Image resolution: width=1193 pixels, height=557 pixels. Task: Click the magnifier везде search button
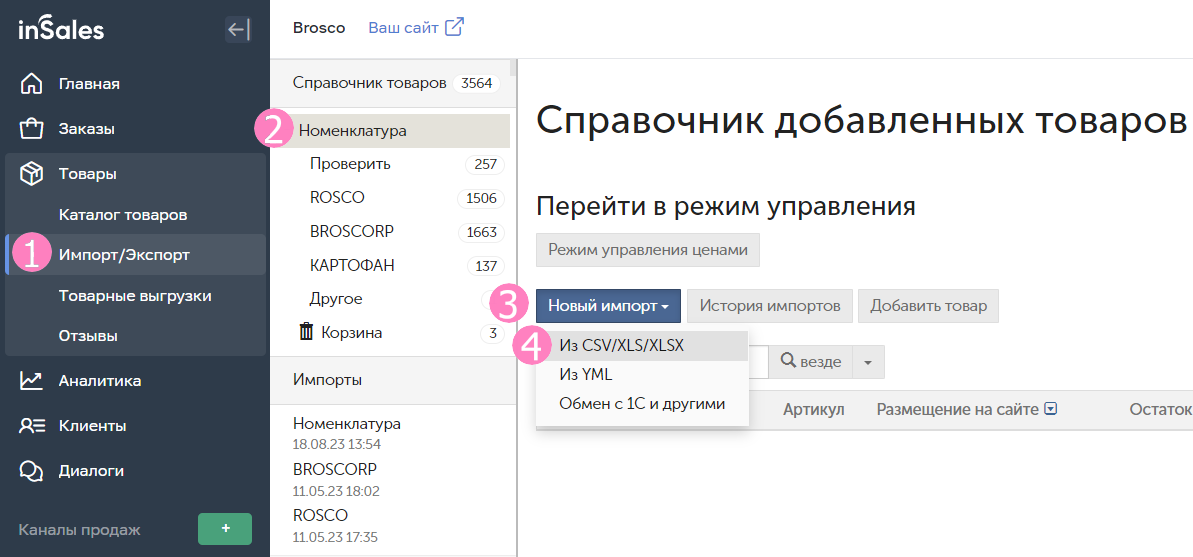coord(810,361)
